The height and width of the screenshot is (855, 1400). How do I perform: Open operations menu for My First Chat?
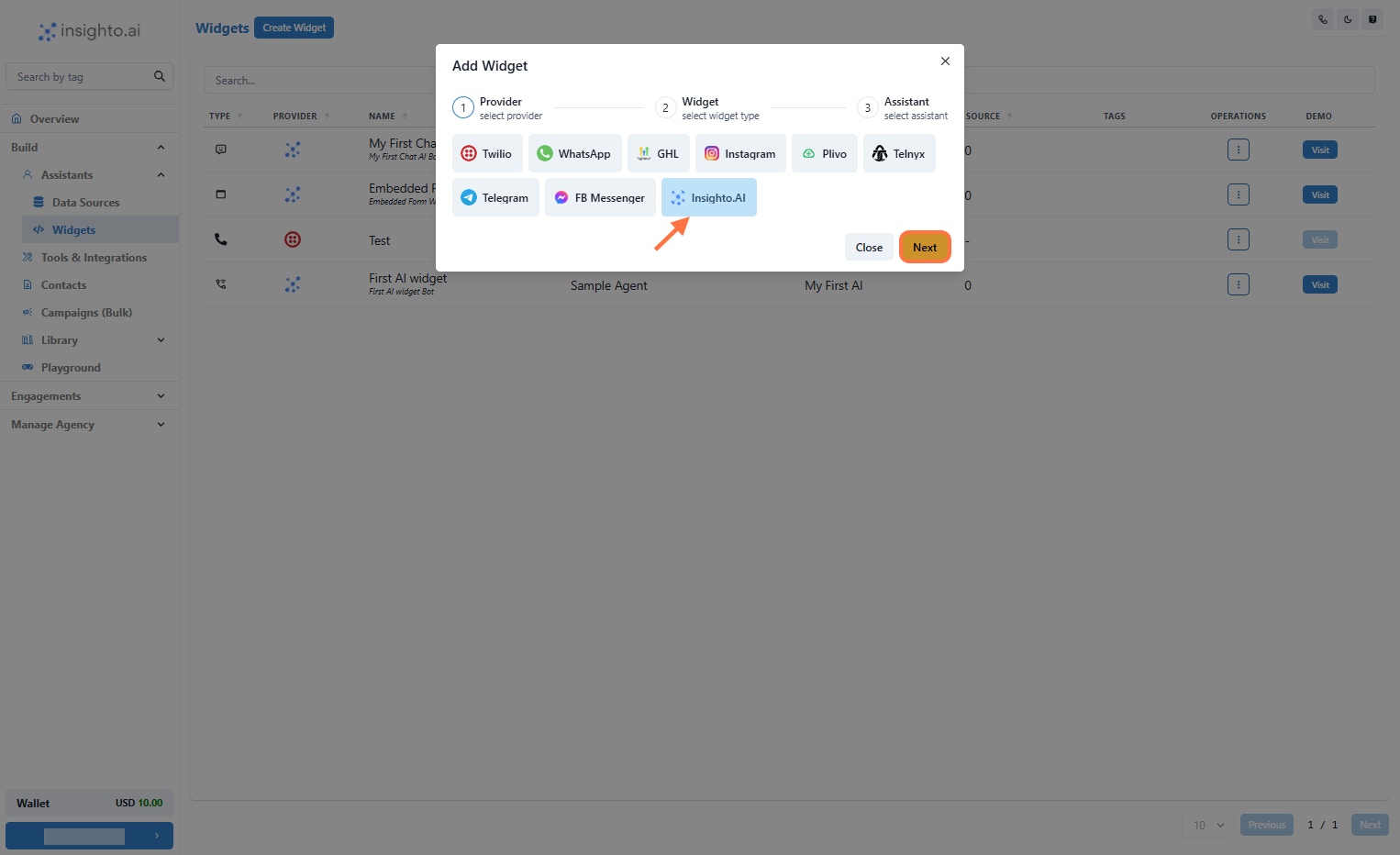click(1239, 150)
